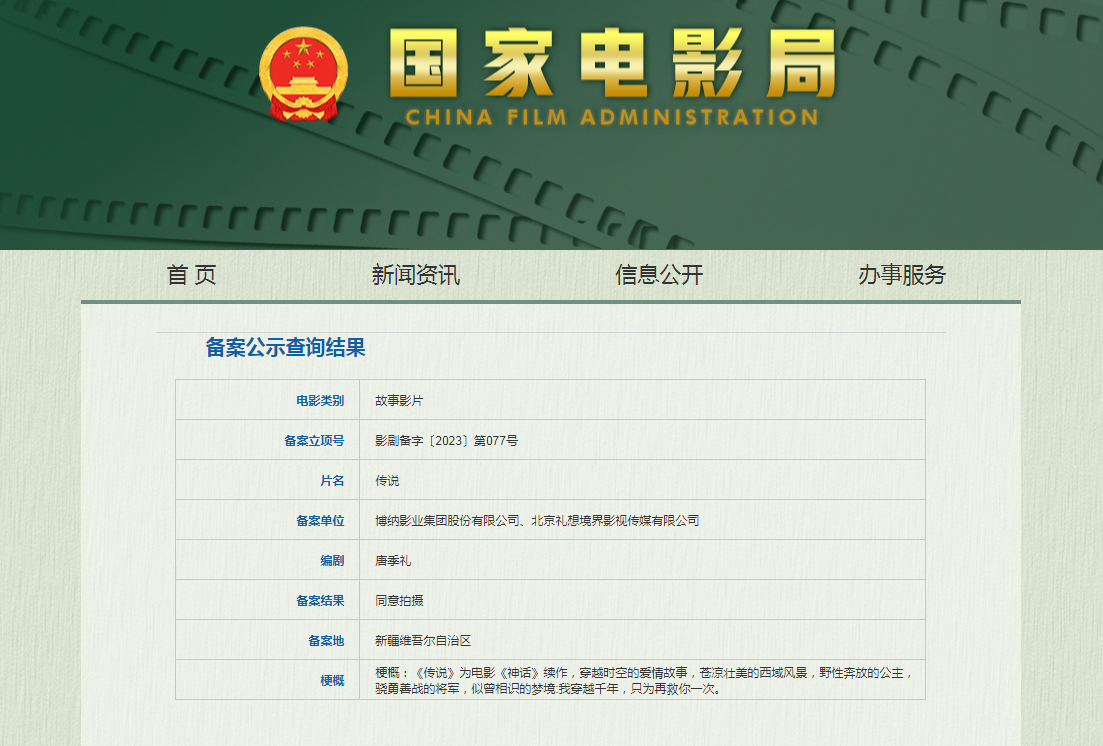Click the 梗概 row label
1103x746 pixels.
[x=331, y=680]
